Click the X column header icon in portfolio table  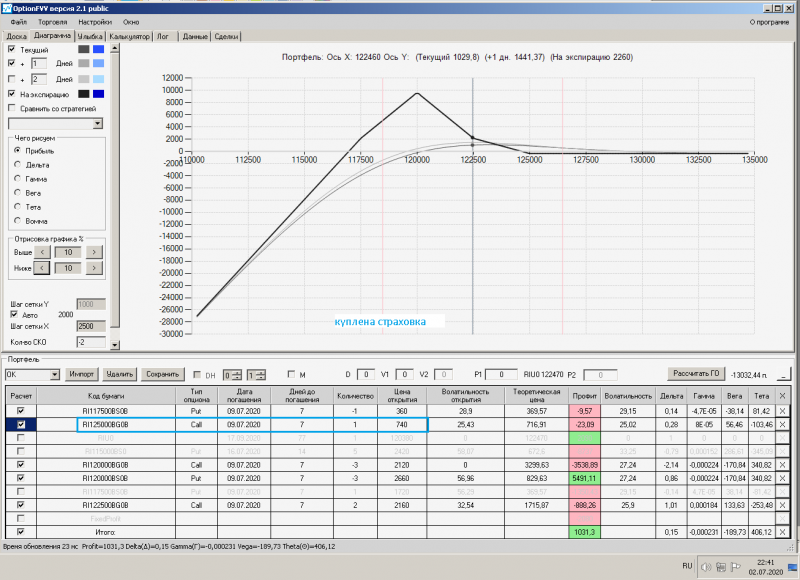pyautogui.click(x=782, y=396)
